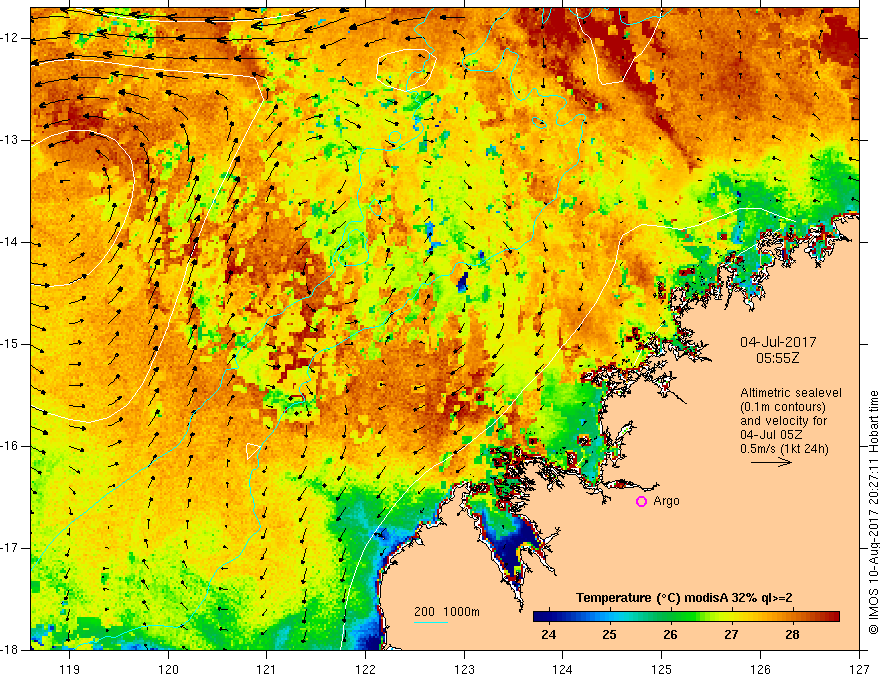The image size is (880, 680).
Task: Click the longitude axis label '122'
Action: pos(365,669)
